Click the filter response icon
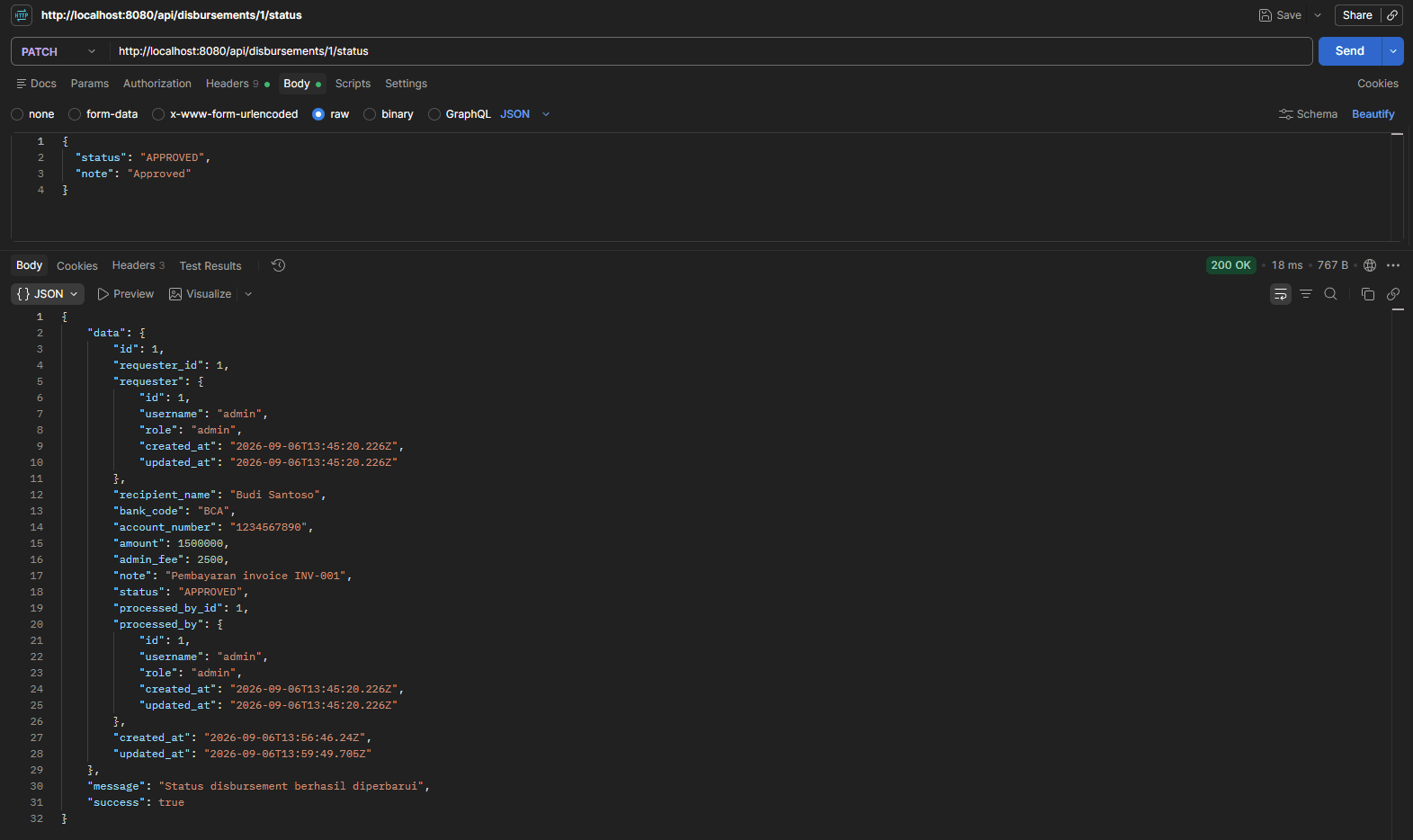This screenshot has height=840, width=1413. (x=1306, y=294)
